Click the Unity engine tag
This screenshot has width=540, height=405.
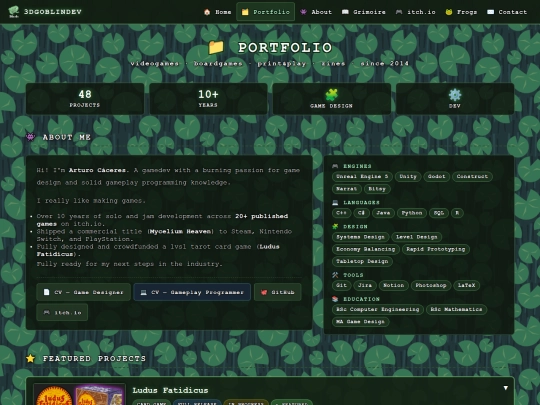[408, 176]
